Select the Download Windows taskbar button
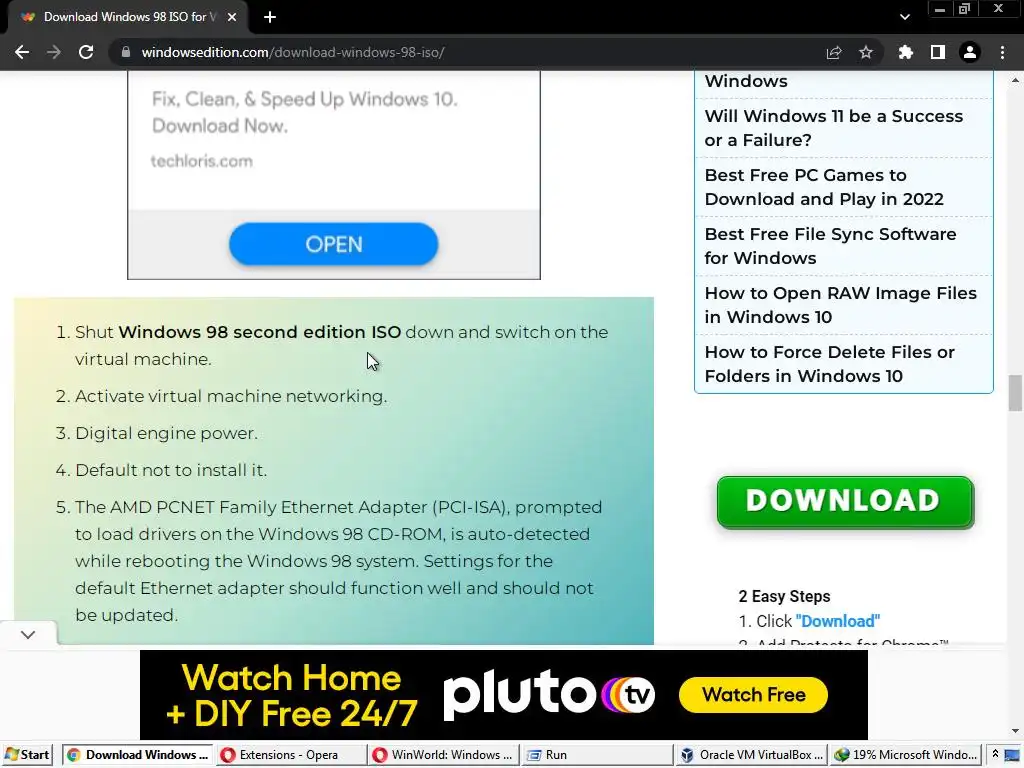 [x=138, y=755]
